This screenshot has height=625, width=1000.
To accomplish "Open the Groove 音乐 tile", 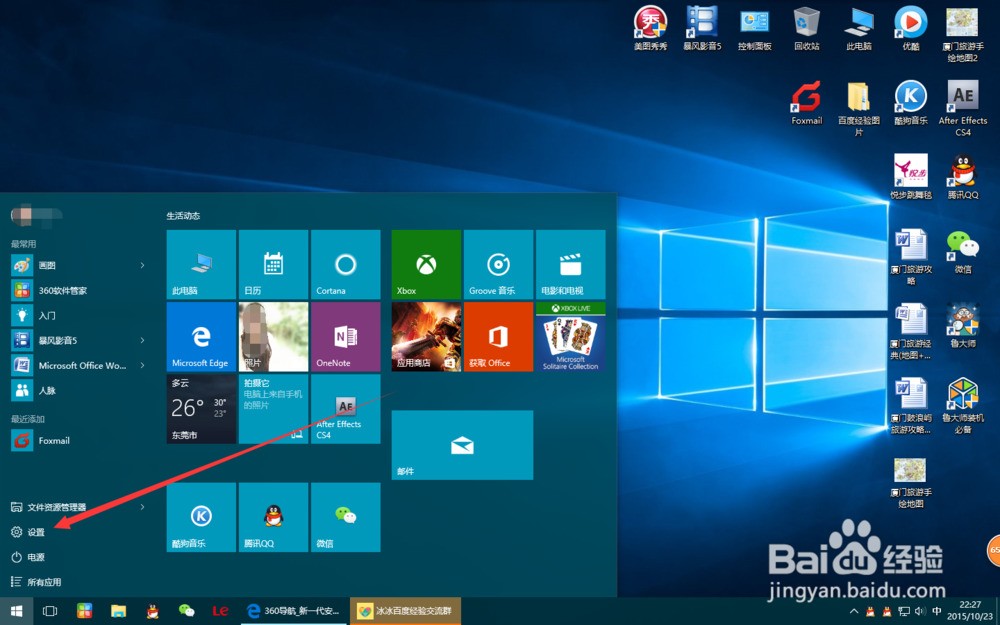I will [x=498, y=265].
